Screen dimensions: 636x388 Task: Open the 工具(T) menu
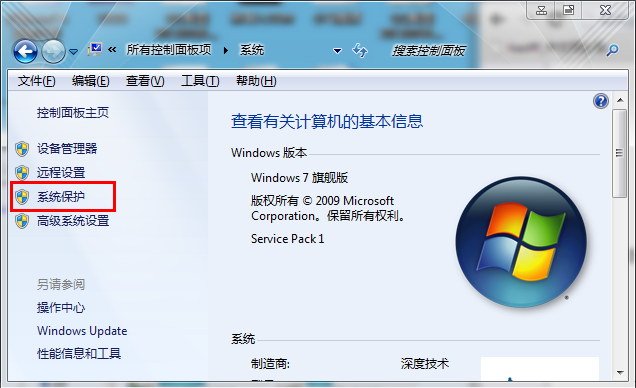[x=200, y=81]
